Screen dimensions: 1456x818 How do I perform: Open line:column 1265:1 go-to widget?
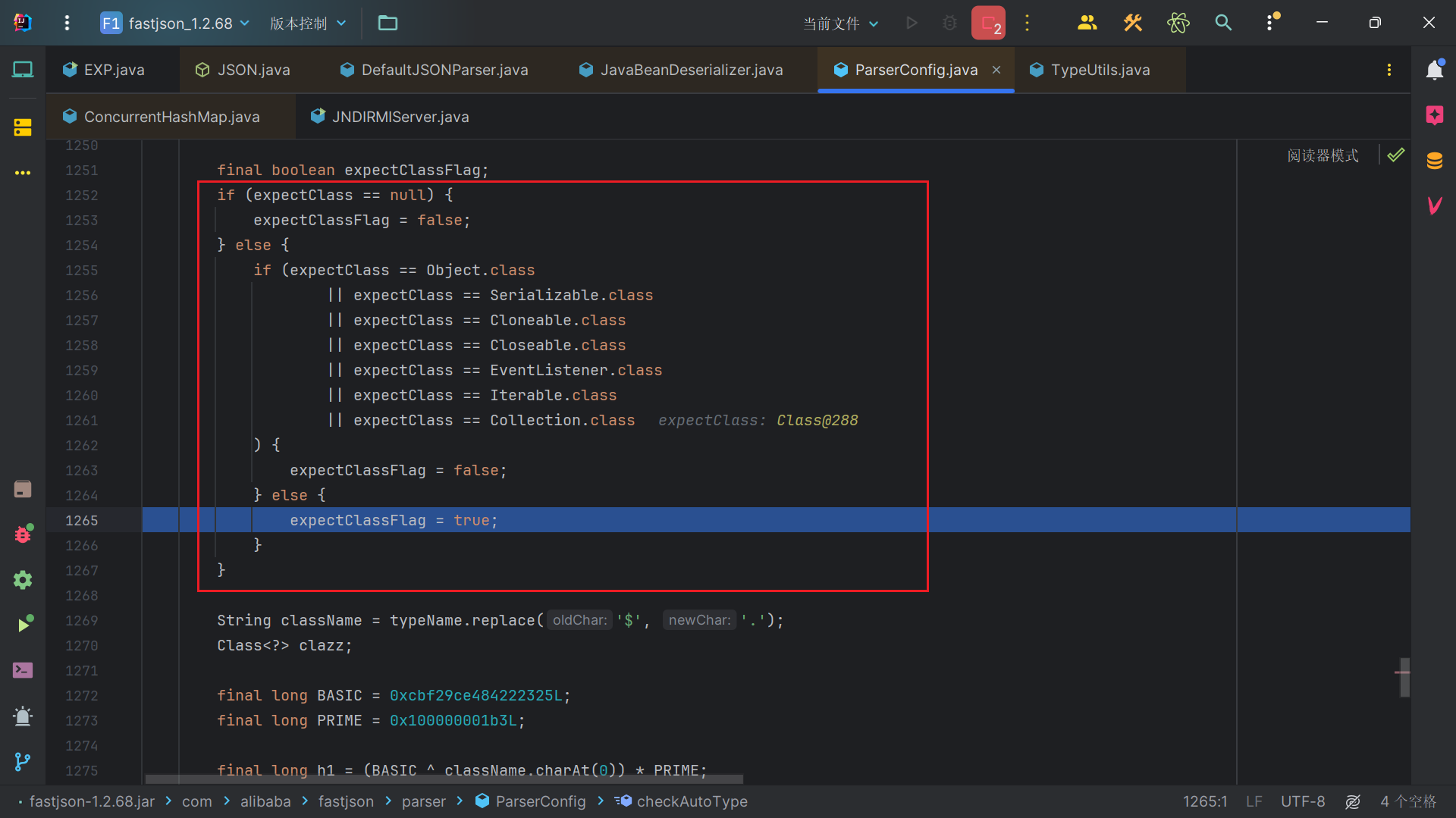(1204, 801)
